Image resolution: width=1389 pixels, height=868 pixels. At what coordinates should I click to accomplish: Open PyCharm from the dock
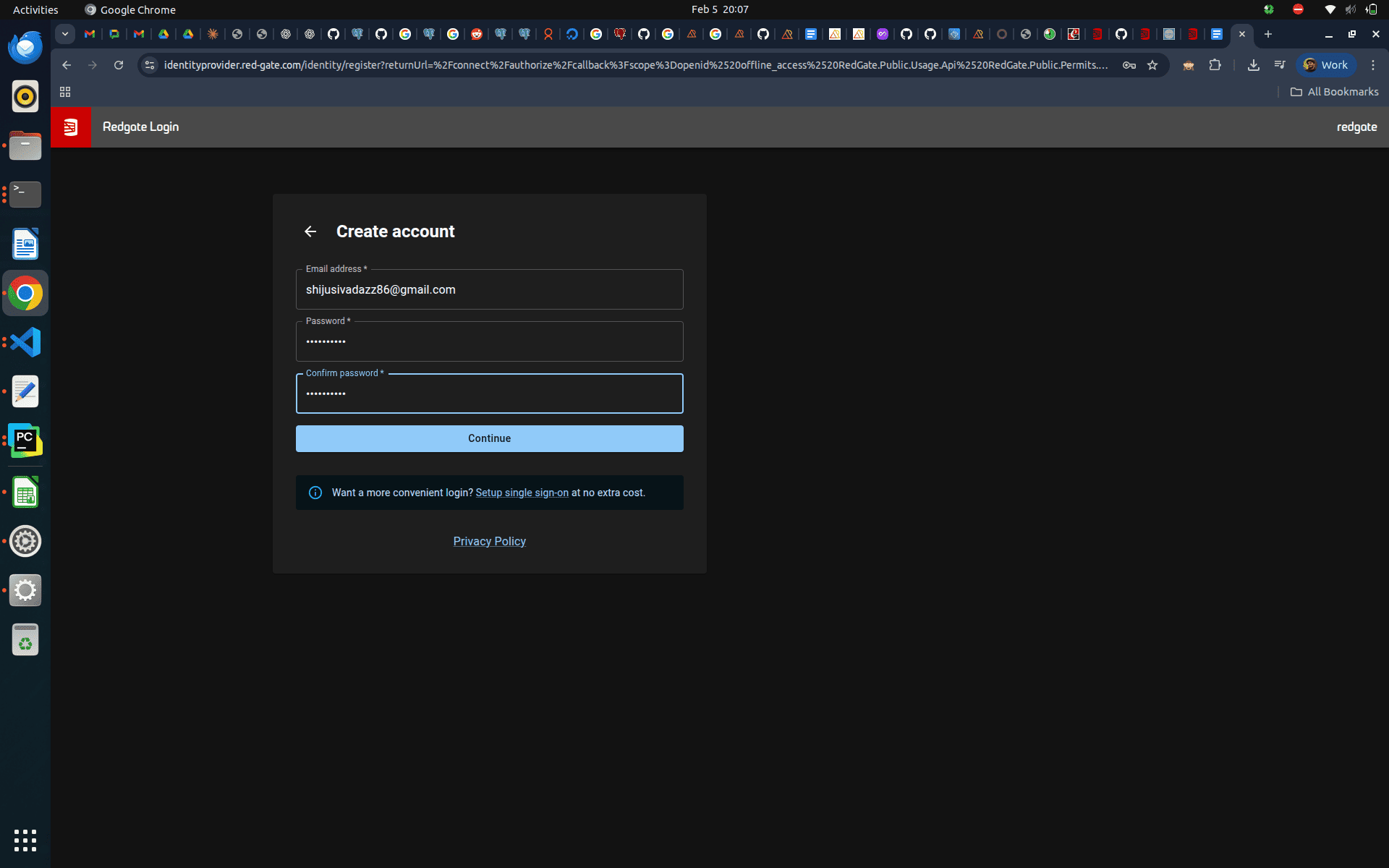[25, 440]
